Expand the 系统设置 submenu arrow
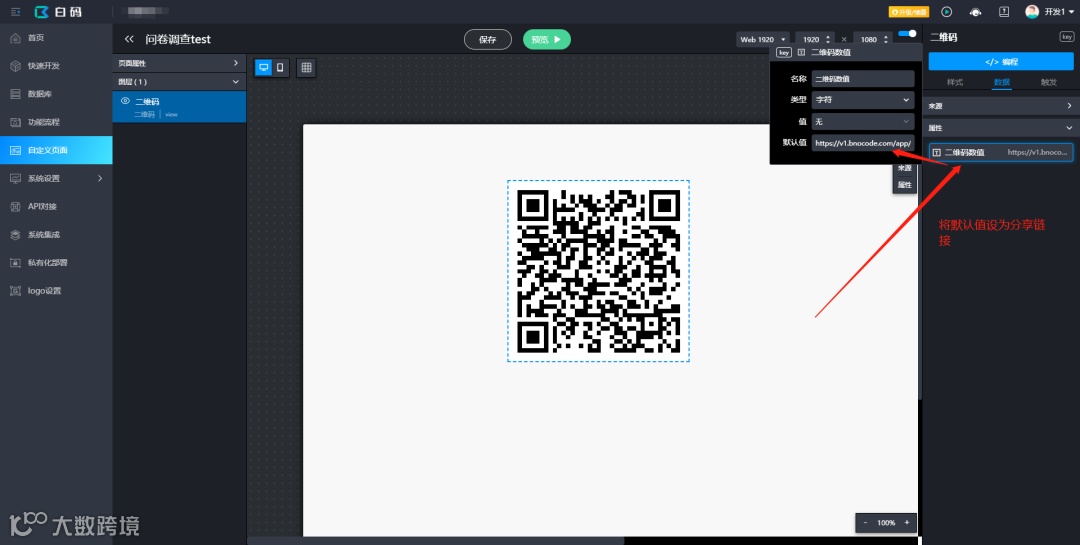 (100, 178)
